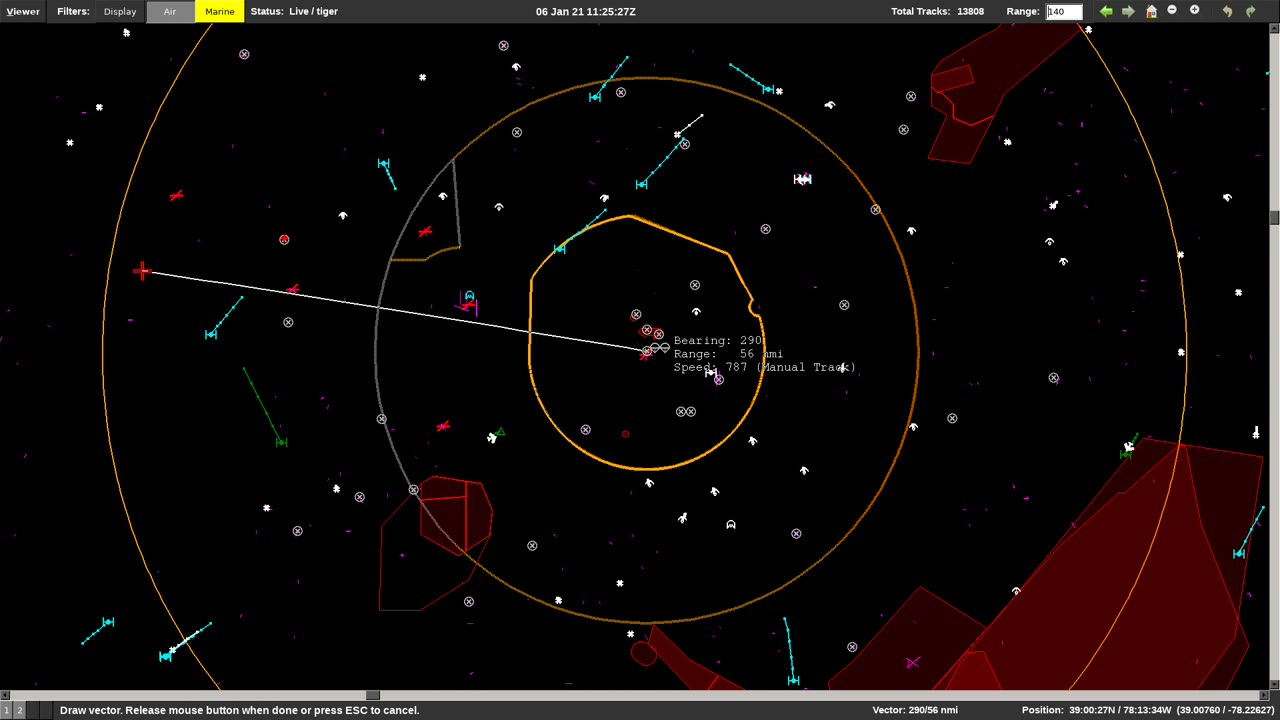1280x720 pixels.
Task: Toggle the Air filter
Action: tap(170, 12)
